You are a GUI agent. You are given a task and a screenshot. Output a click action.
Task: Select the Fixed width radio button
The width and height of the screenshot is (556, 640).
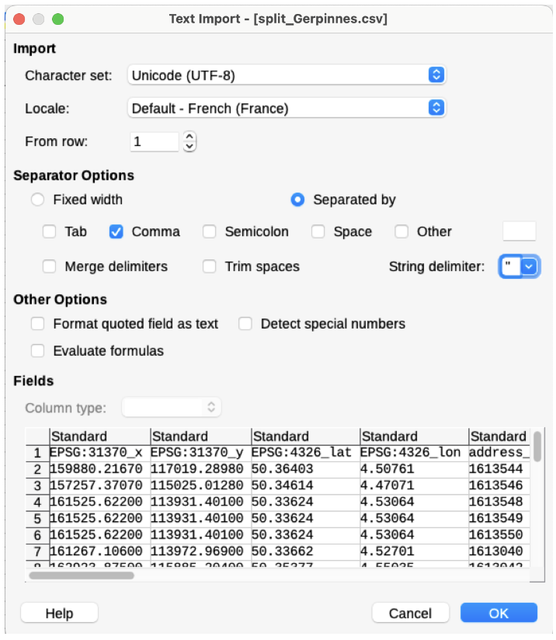(x=38, y=200)
